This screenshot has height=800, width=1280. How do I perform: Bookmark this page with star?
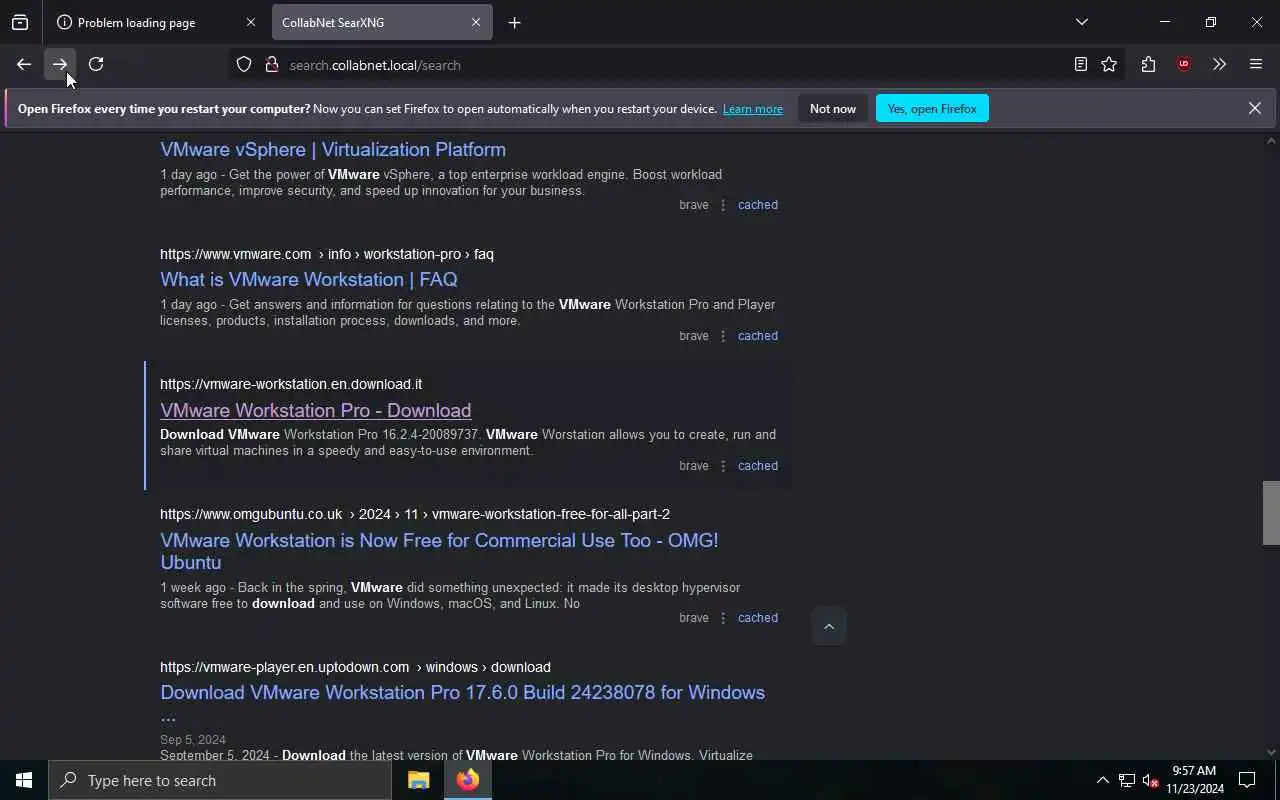click(x=1109, y=65)
